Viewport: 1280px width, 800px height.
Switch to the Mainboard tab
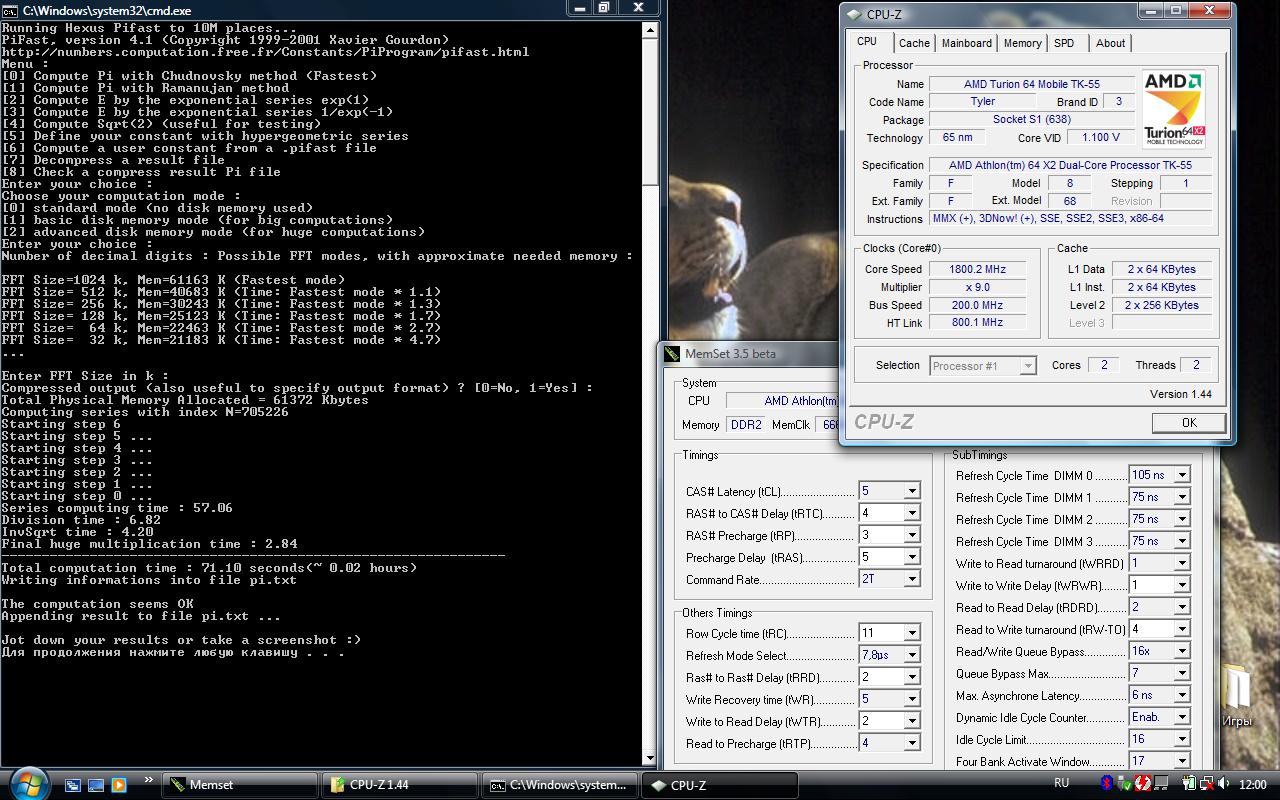[x=967, y=43]
